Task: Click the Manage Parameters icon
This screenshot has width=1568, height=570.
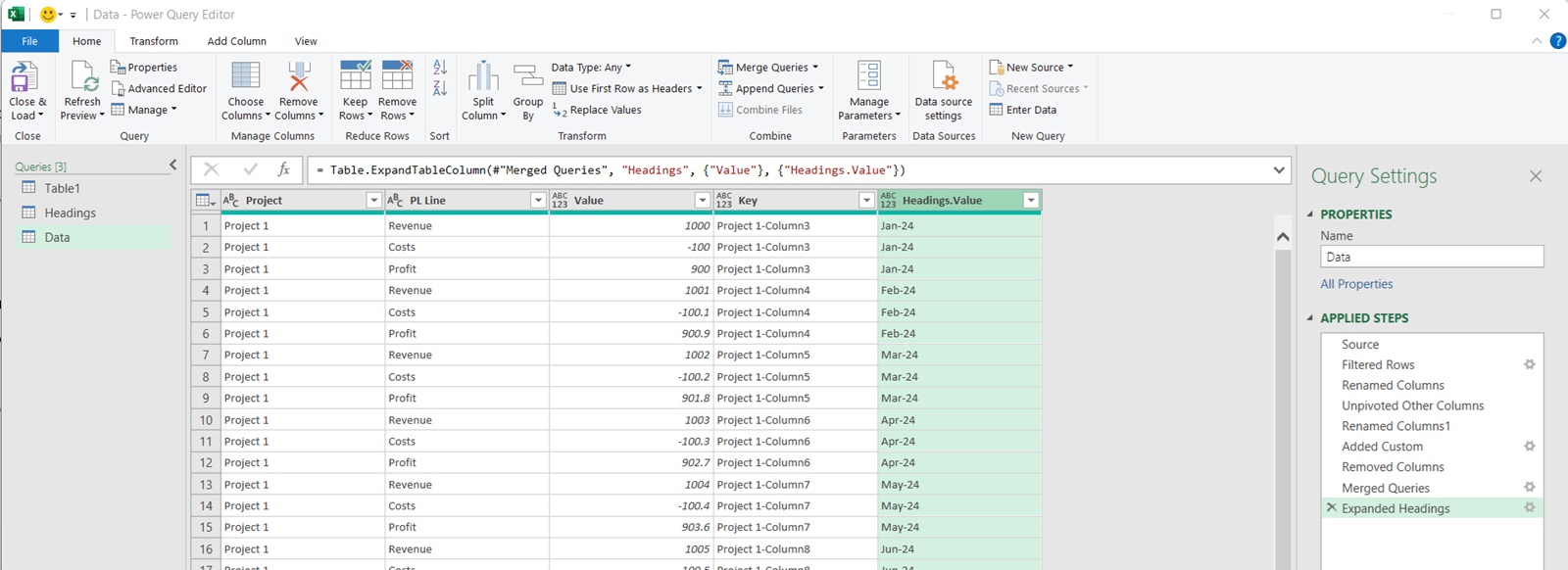Action: coord(869,76)
